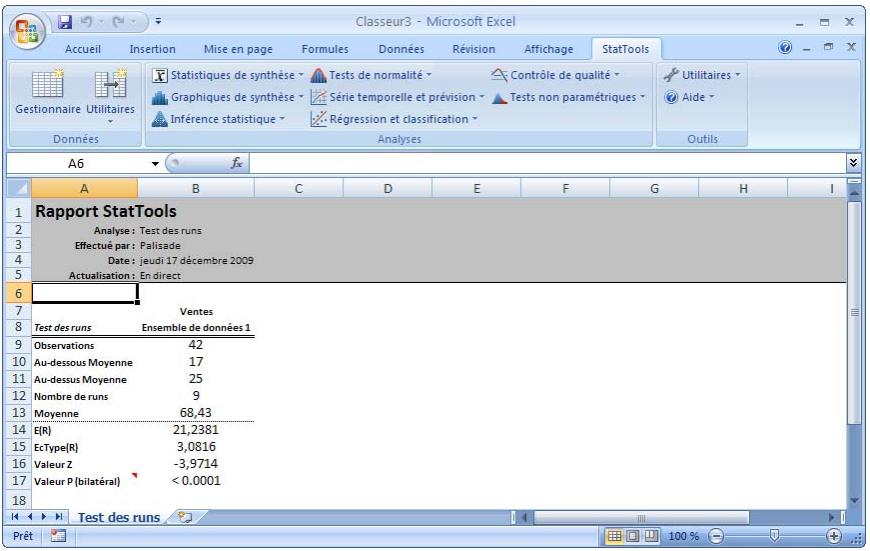Select the StatTools ribbon tab
This screenshot has height=551, width=870.
(625, 49)
